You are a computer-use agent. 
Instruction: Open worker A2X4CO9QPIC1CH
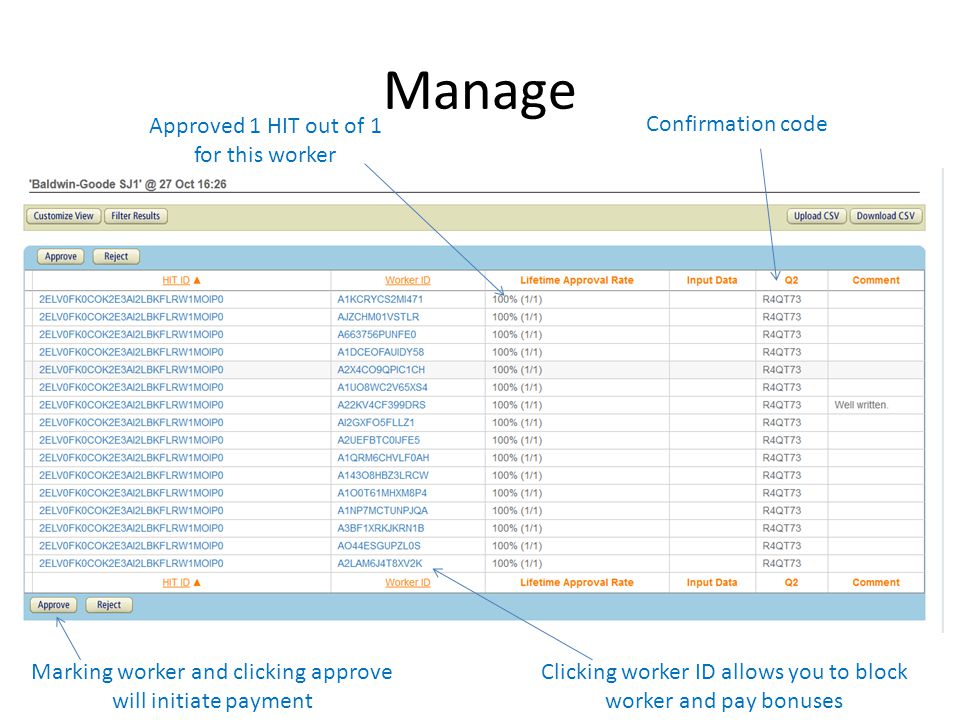coord(381,370)
